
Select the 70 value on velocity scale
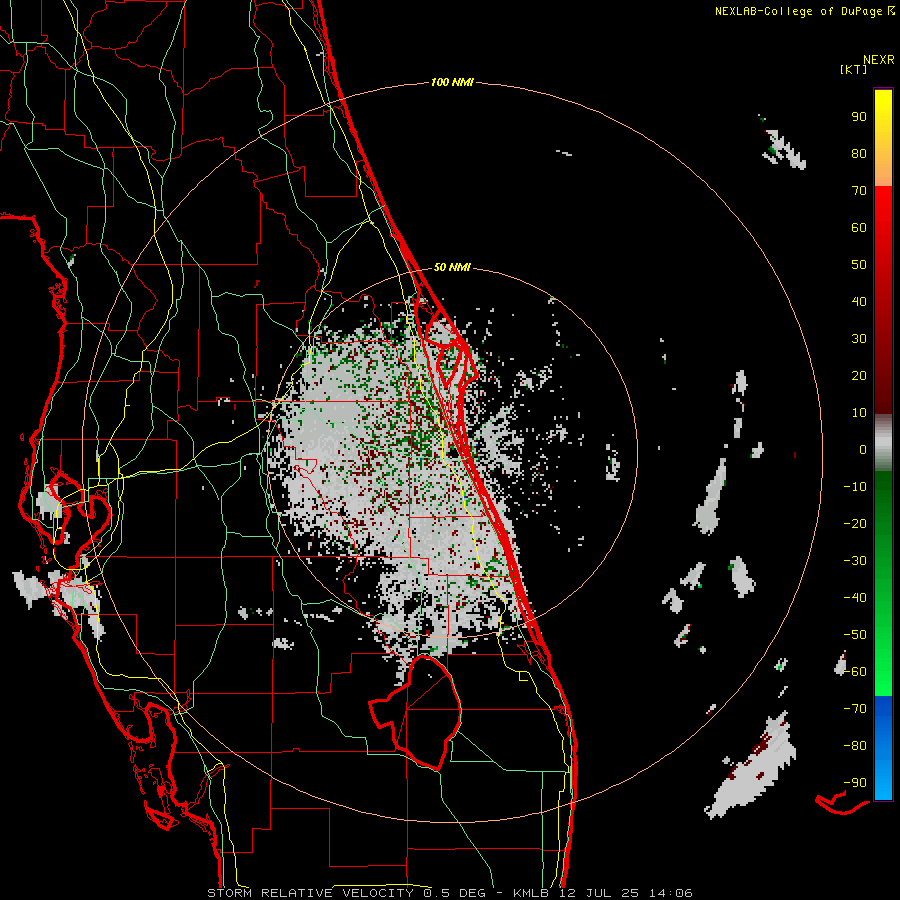click(859, 191)
